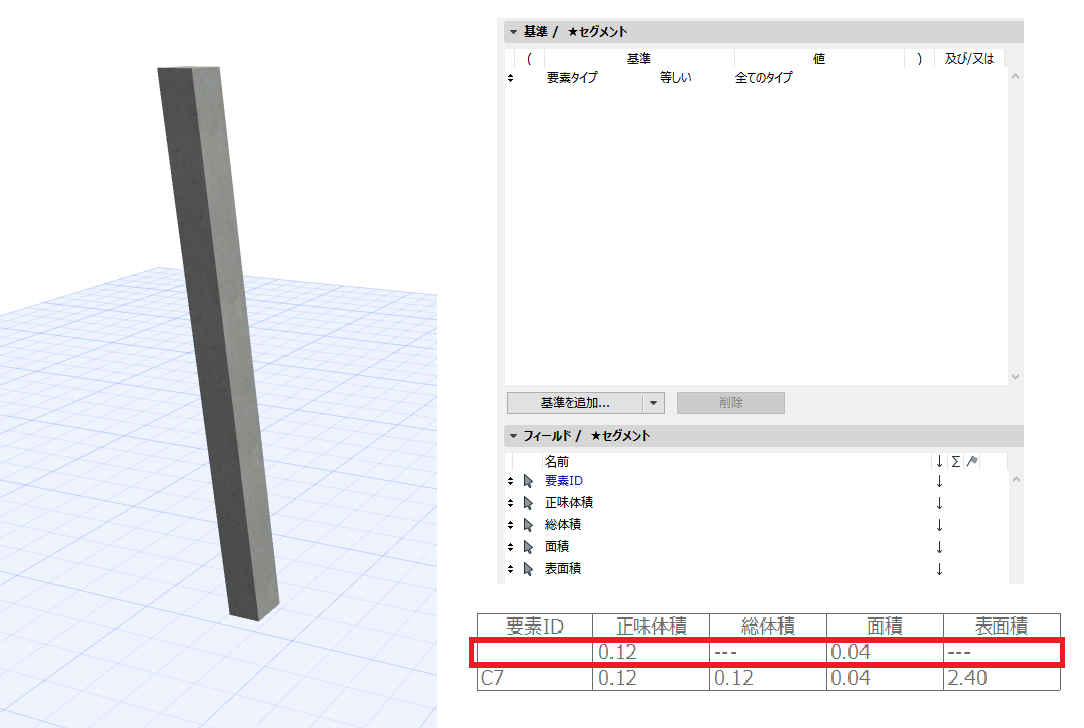Screen dimensions: 1084x728
Task: Click the 削除 button
Action: [731, 403]
